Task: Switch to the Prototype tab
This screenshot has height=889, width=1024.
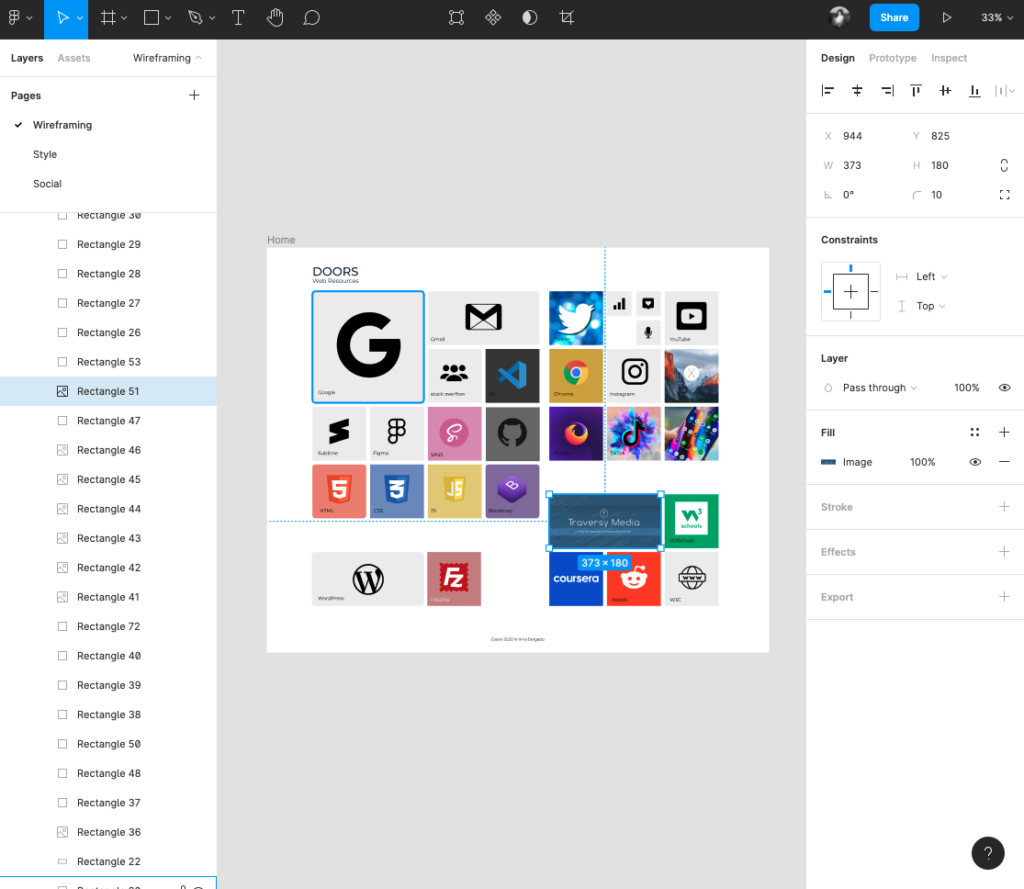Action: (x=893, y=58)
